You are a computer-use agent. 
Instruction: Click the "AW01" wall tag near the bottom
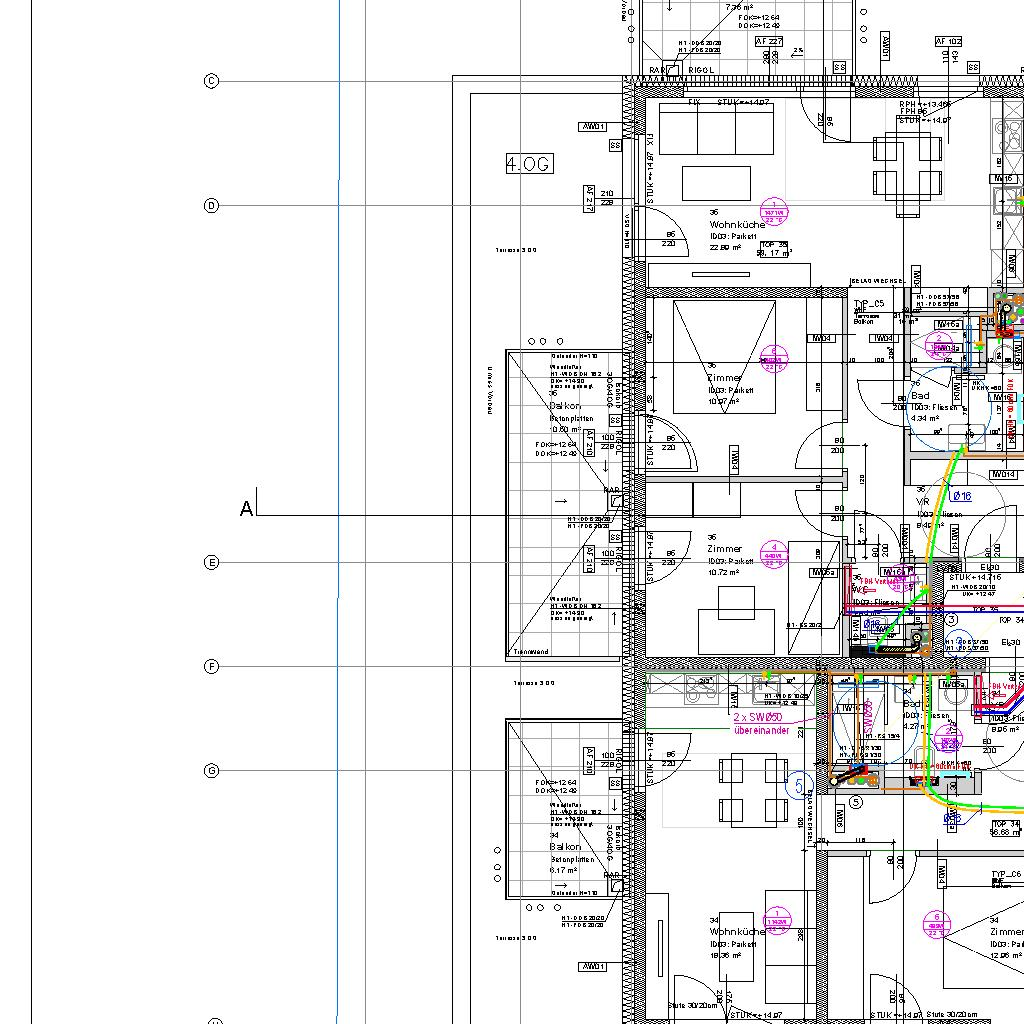(592, 967)
